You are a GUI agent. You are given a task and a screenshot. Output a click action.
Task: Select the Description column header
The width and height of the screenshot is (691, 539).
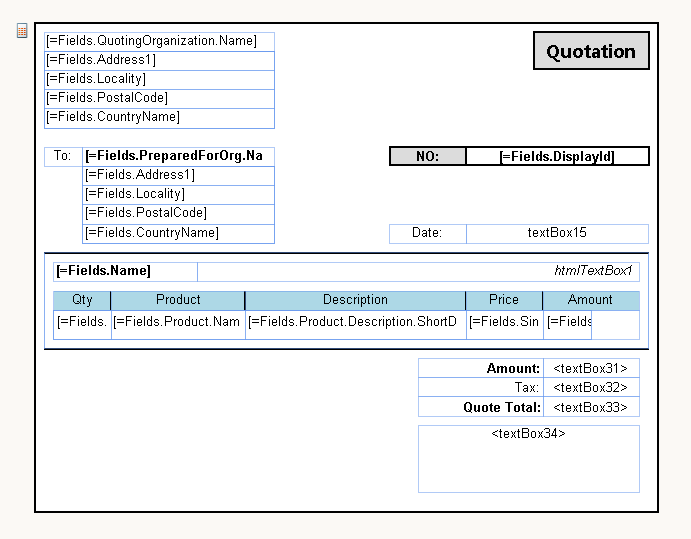click(x=355, y=301)
